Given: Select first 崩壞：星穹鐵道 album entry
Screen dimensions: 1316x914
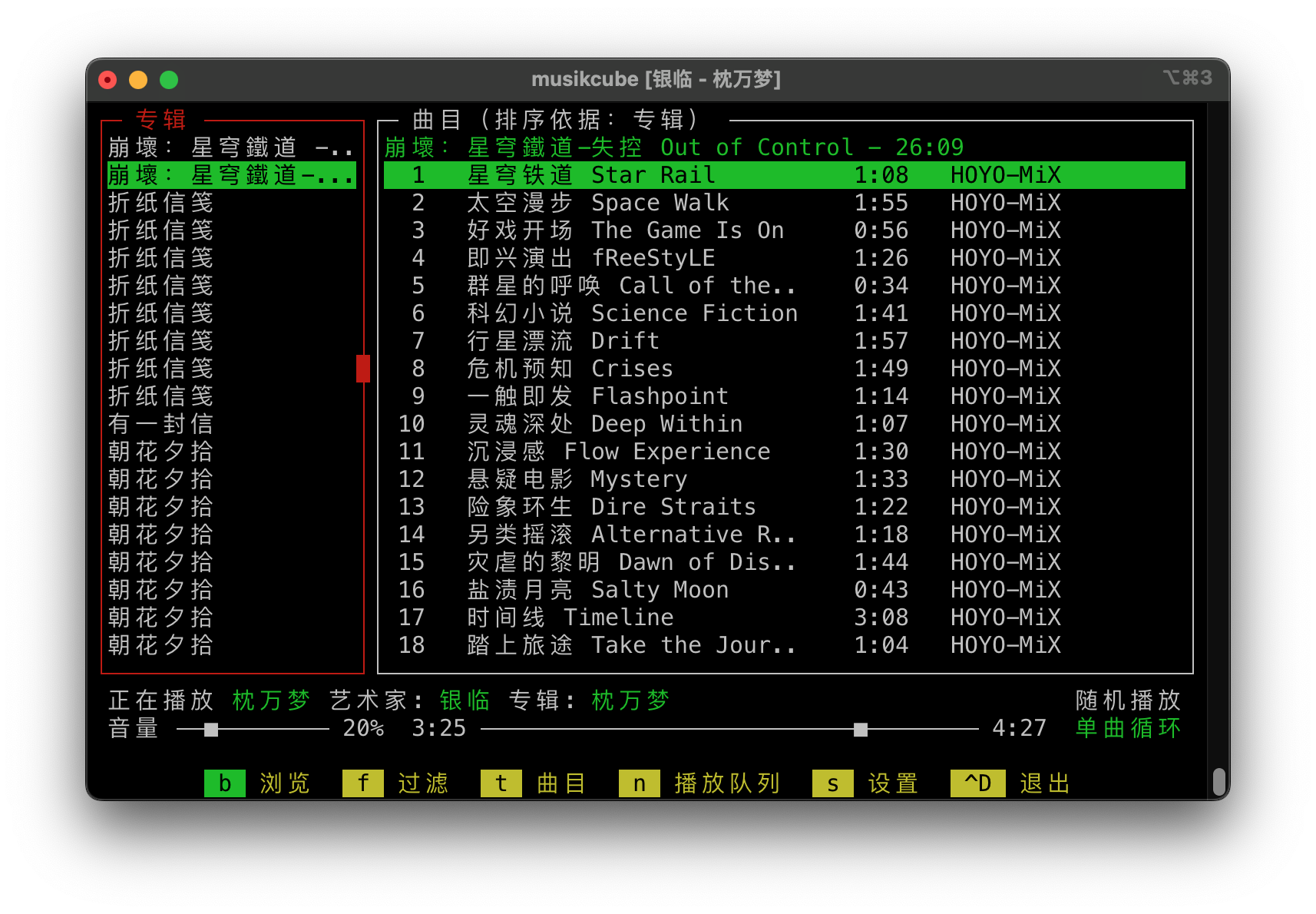Looking at the screenshot, I should 230,147.
